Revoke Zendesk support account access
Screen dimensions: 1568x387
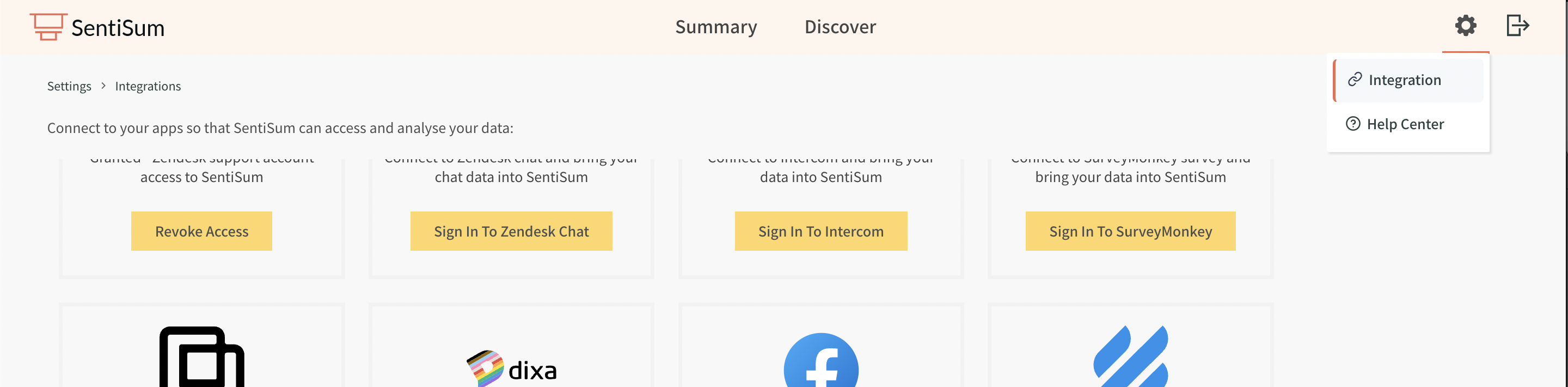tap(201, 231)
